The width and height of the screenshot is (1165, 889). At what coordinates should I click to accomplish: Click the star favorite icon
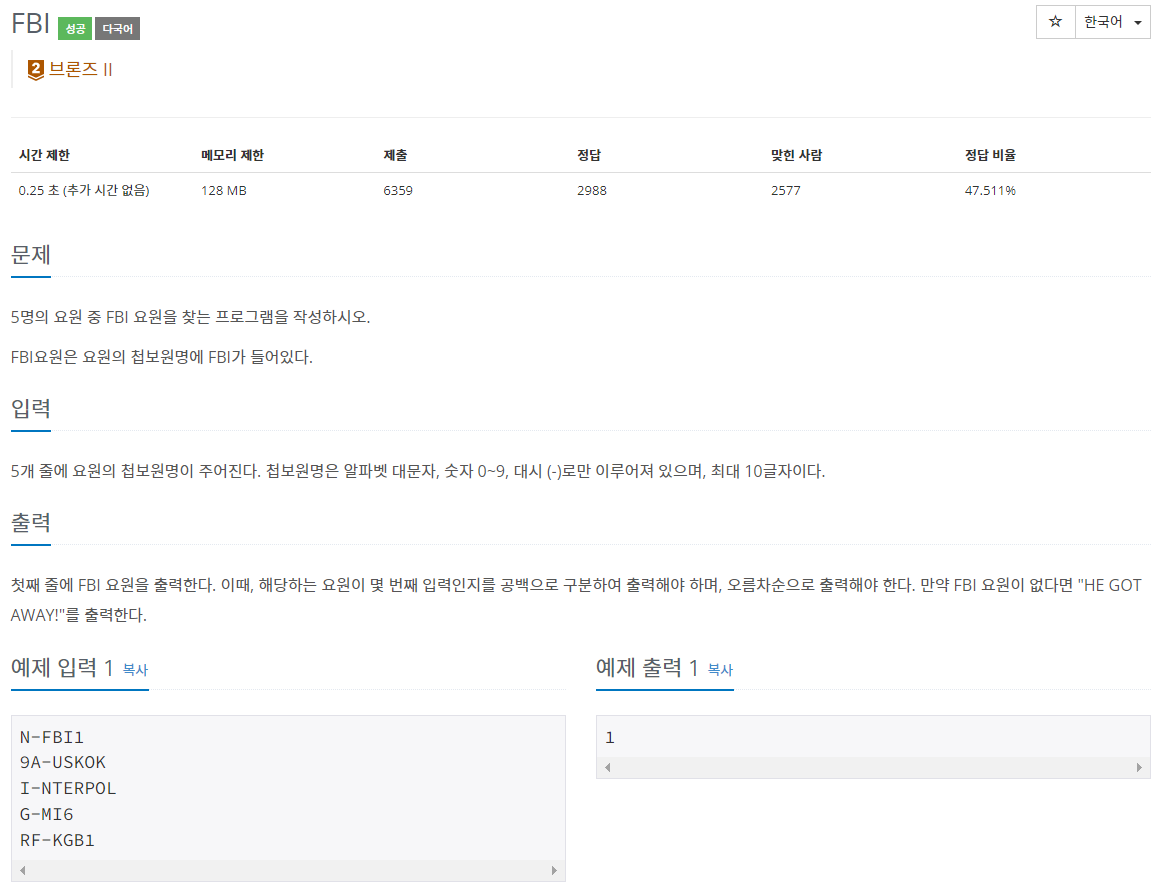click(1055, 22)
